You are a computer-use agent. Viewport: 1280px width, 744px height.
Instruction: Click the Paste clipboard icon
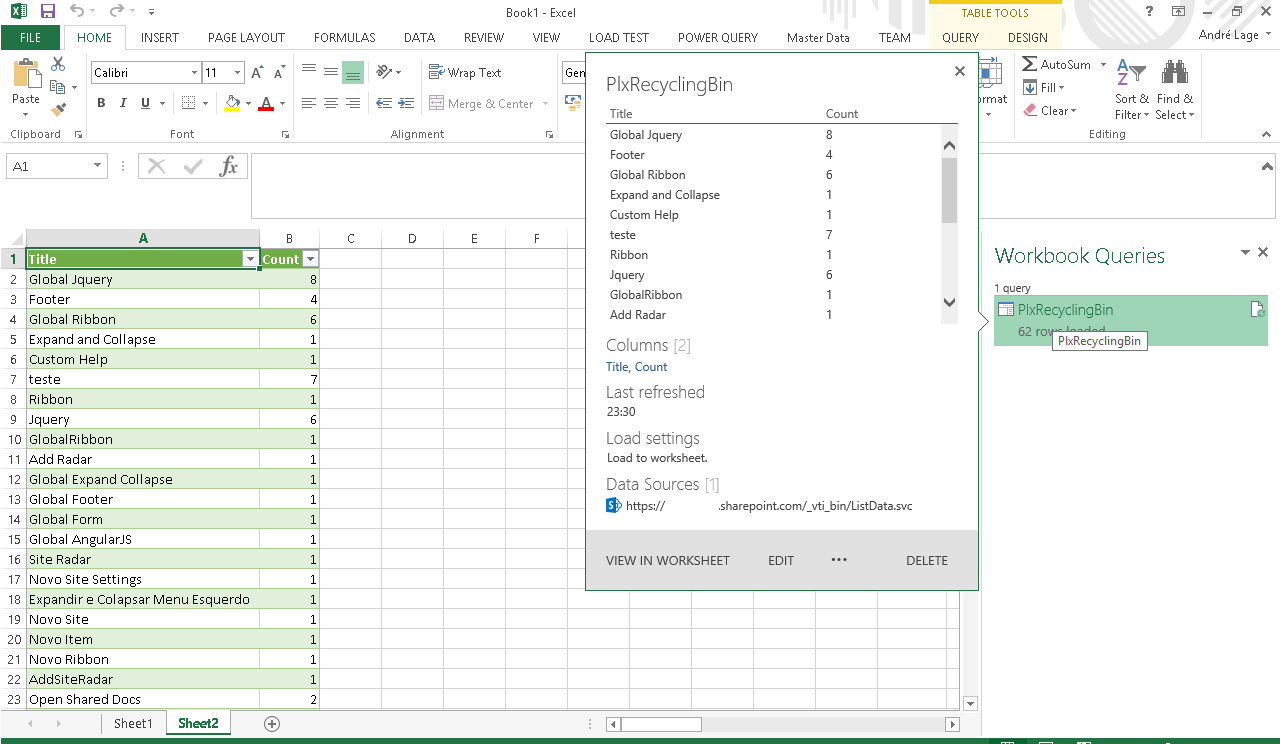tap(26, 73)
